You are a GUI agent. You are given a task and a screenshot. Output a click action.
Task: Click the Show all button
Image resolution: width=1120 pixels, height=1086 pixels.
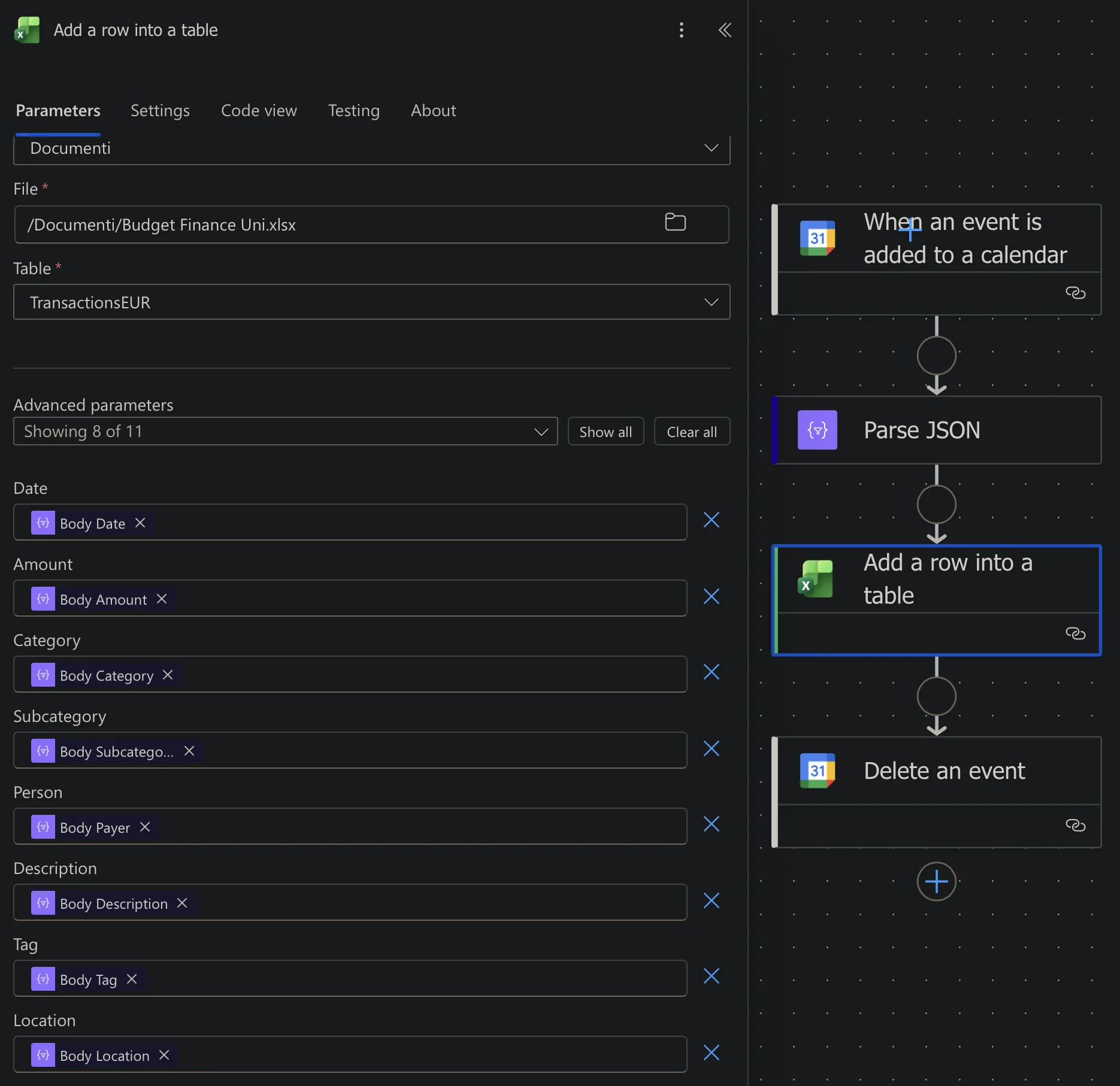[606, 432]
